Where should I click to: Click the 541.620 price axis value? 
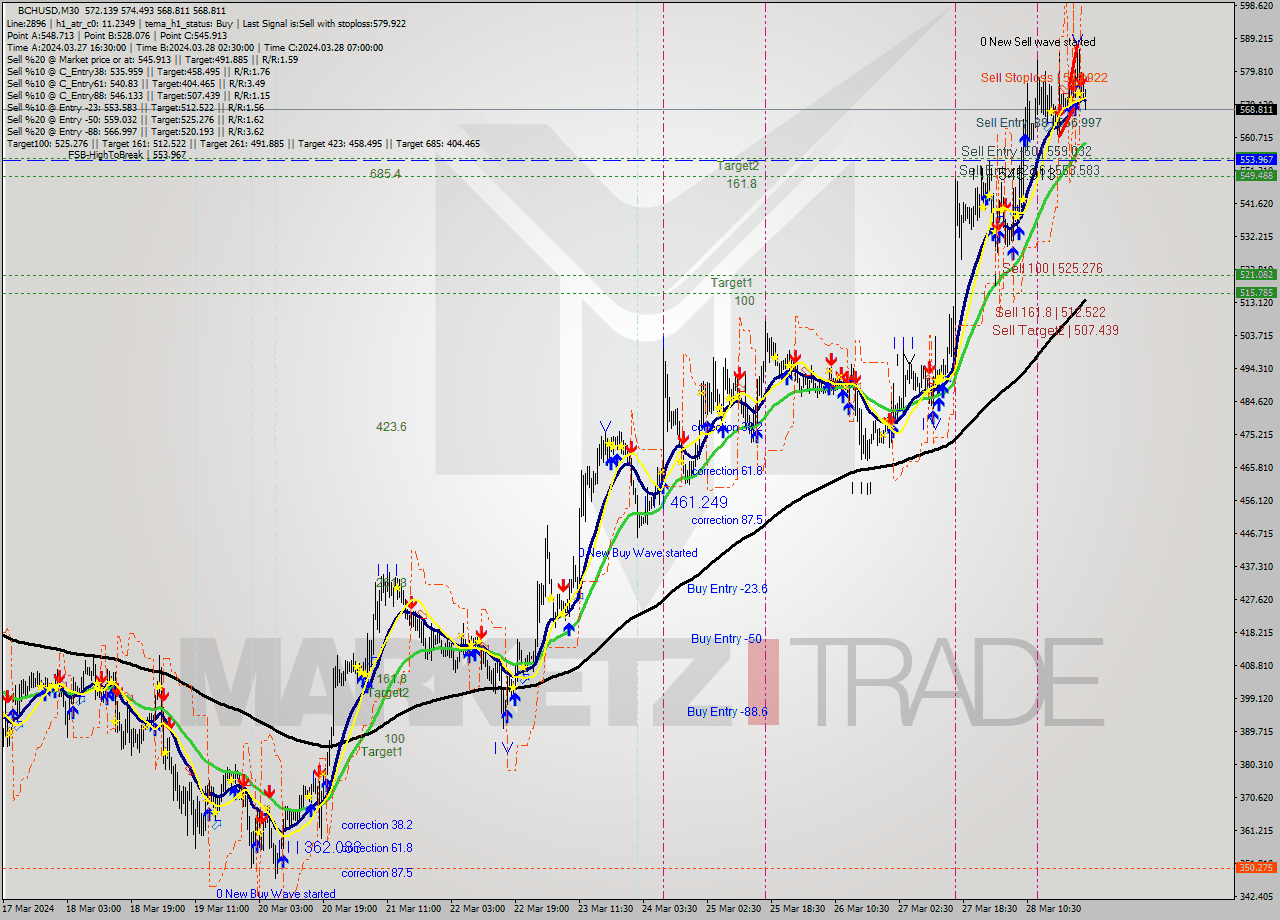pos(1257,203)
